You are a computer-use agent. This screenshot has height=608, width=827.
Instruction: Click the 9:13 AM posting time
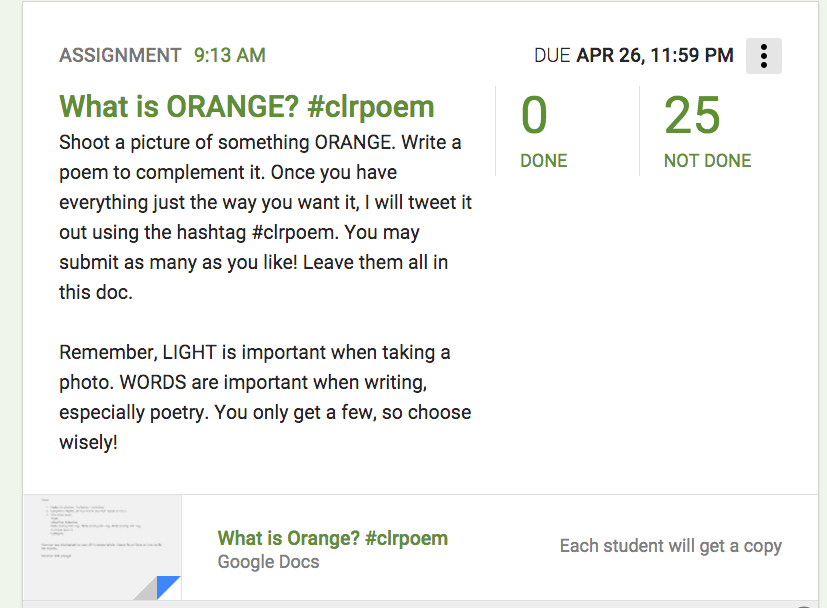point(230,56)
